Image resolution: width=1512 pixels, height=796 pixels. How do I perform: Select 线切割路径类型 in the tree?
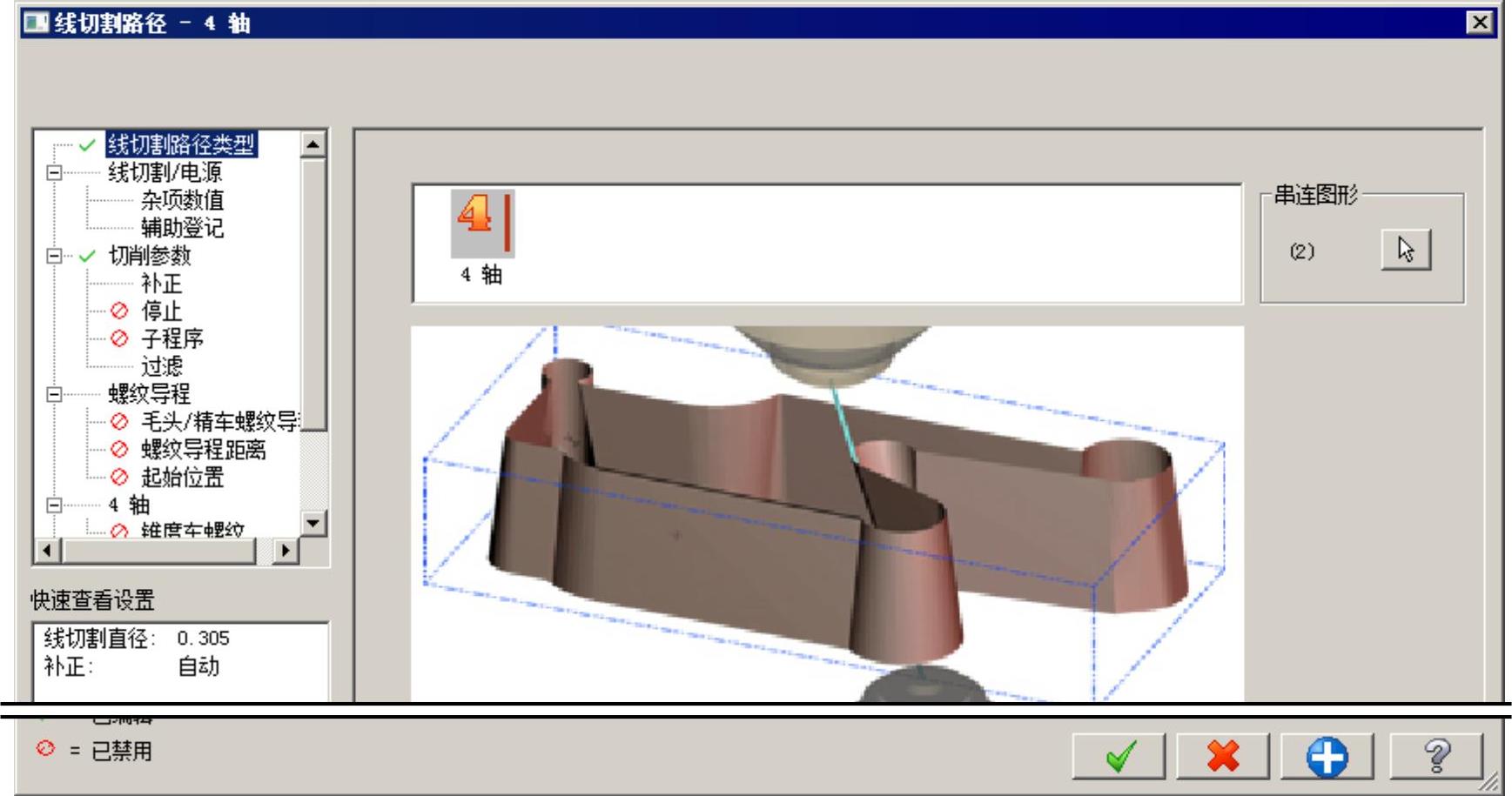181,144
